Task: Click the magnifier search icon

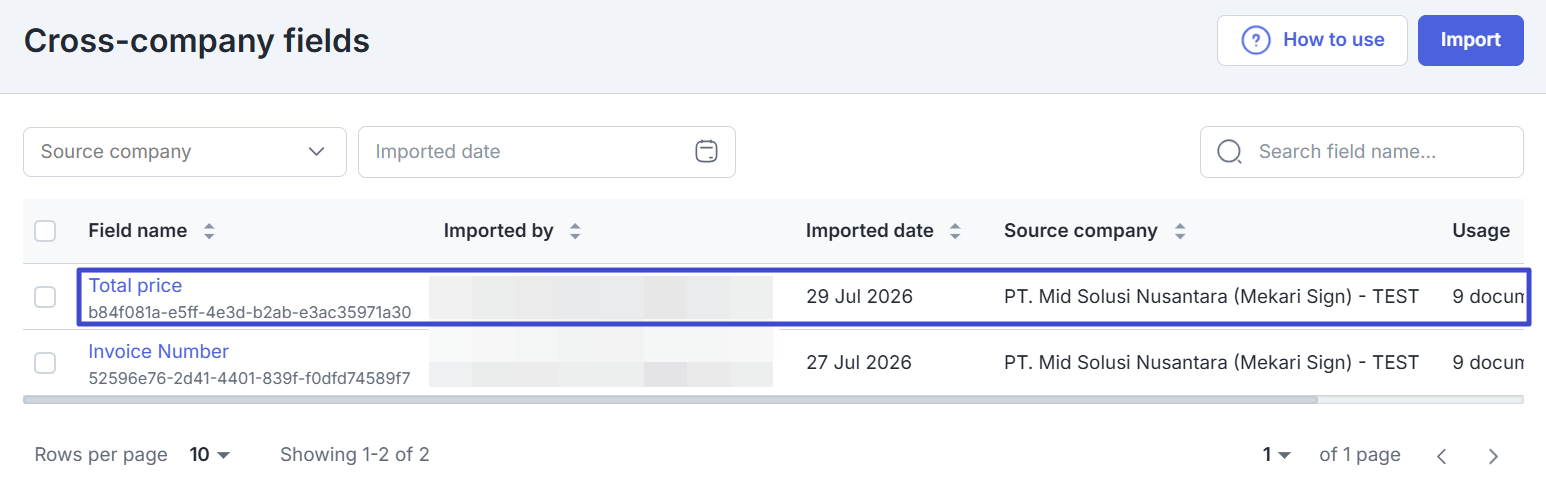Action: pyautogui.click(x=1229, y=152)
